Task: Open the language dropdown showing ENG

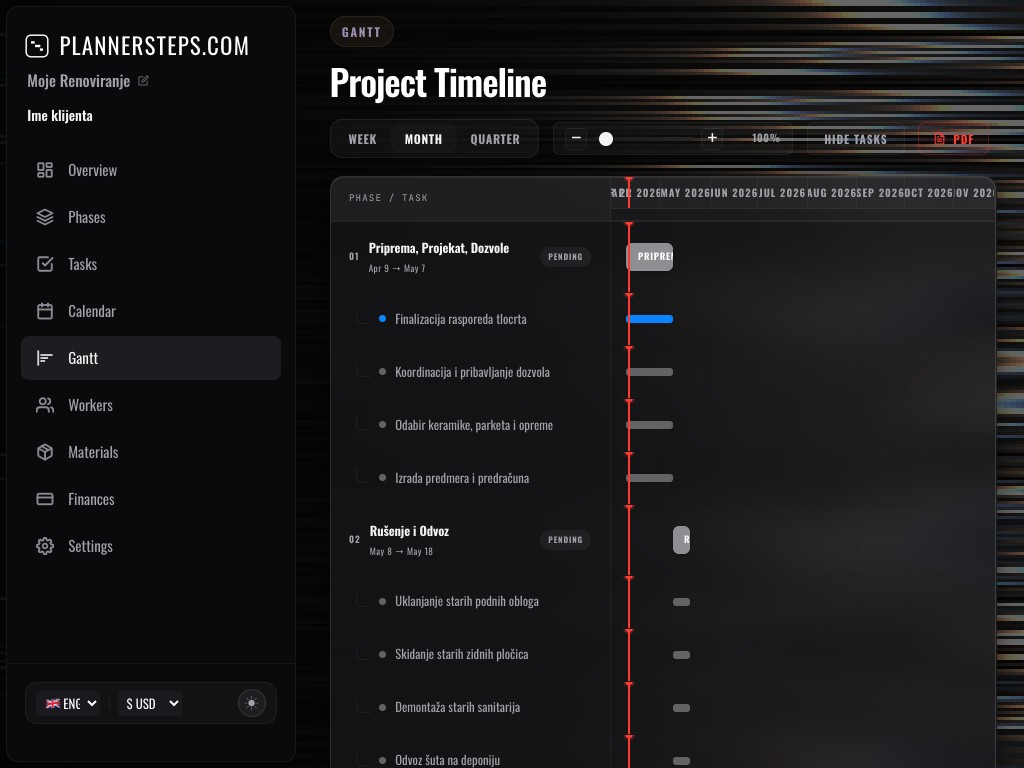Action: click(x=68, y=703)
